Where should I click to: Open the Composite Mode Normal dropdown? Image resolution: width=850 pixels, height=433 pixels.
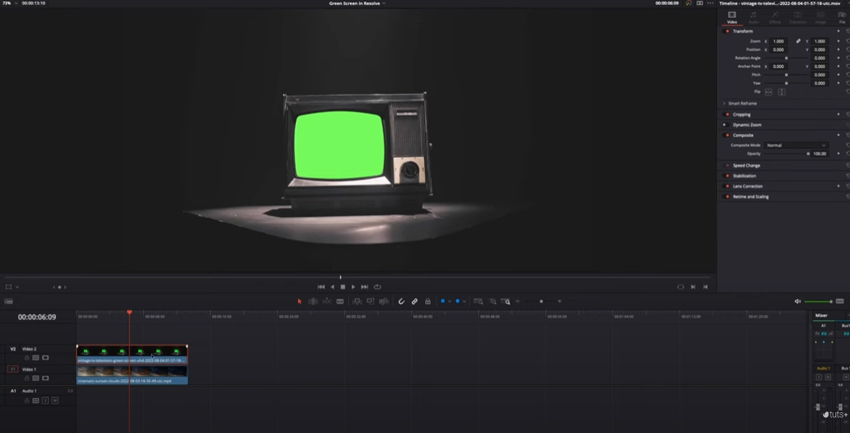[x=796, y=145]
